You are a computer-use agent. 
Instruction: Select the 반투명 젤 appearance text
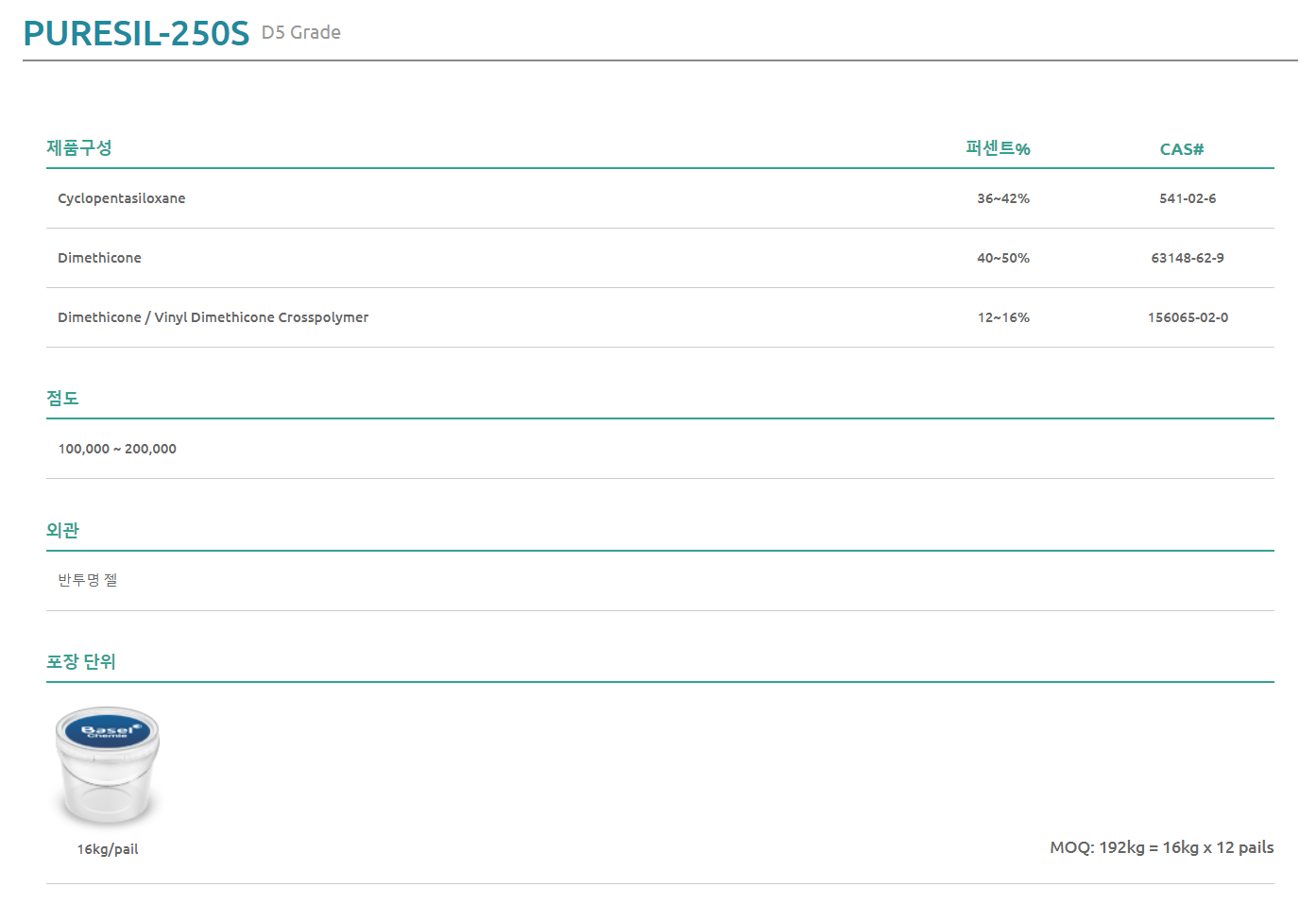tap(88, 580)
